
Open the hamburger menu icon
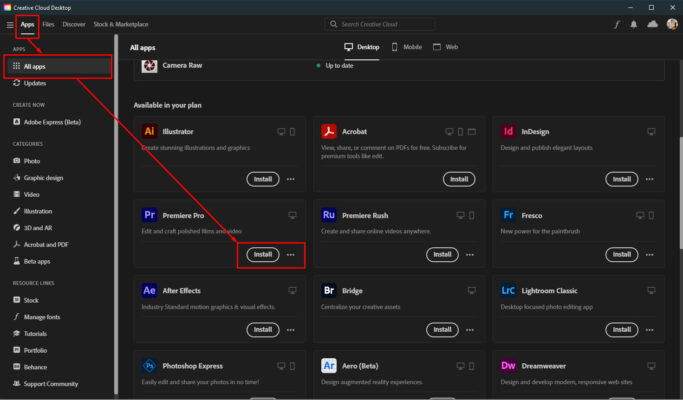tap(10, 24)
